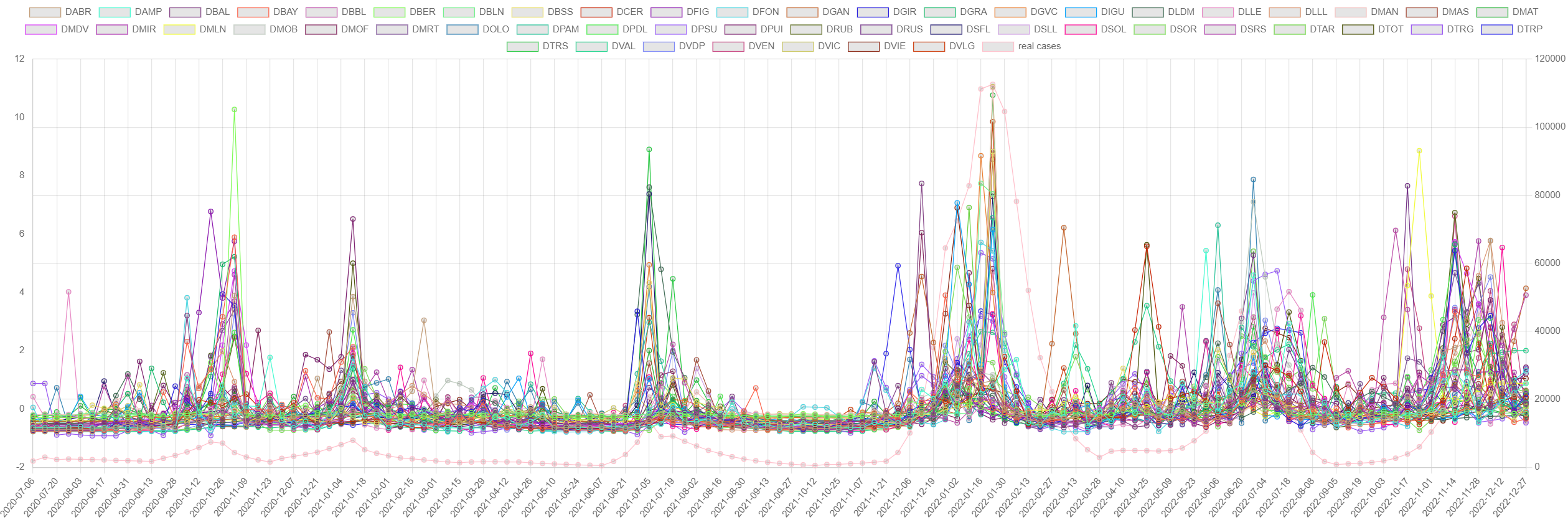Click the tall green peak point near 2020-11-09
Image resolution: width=1568 pixels, height=522 pixels.
coord(234,110)
